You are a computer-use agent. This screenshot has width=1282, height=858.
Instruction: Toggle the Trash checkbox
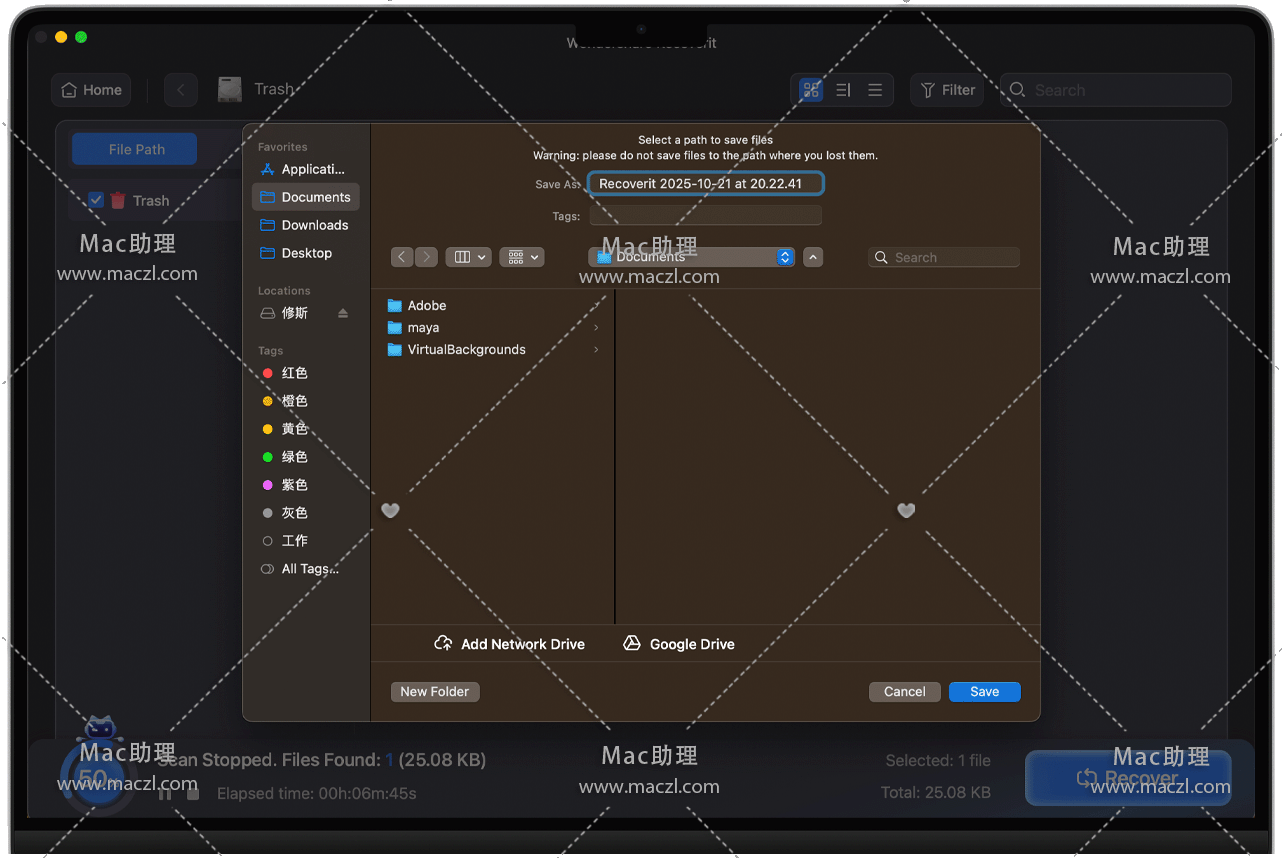(96, 200)
